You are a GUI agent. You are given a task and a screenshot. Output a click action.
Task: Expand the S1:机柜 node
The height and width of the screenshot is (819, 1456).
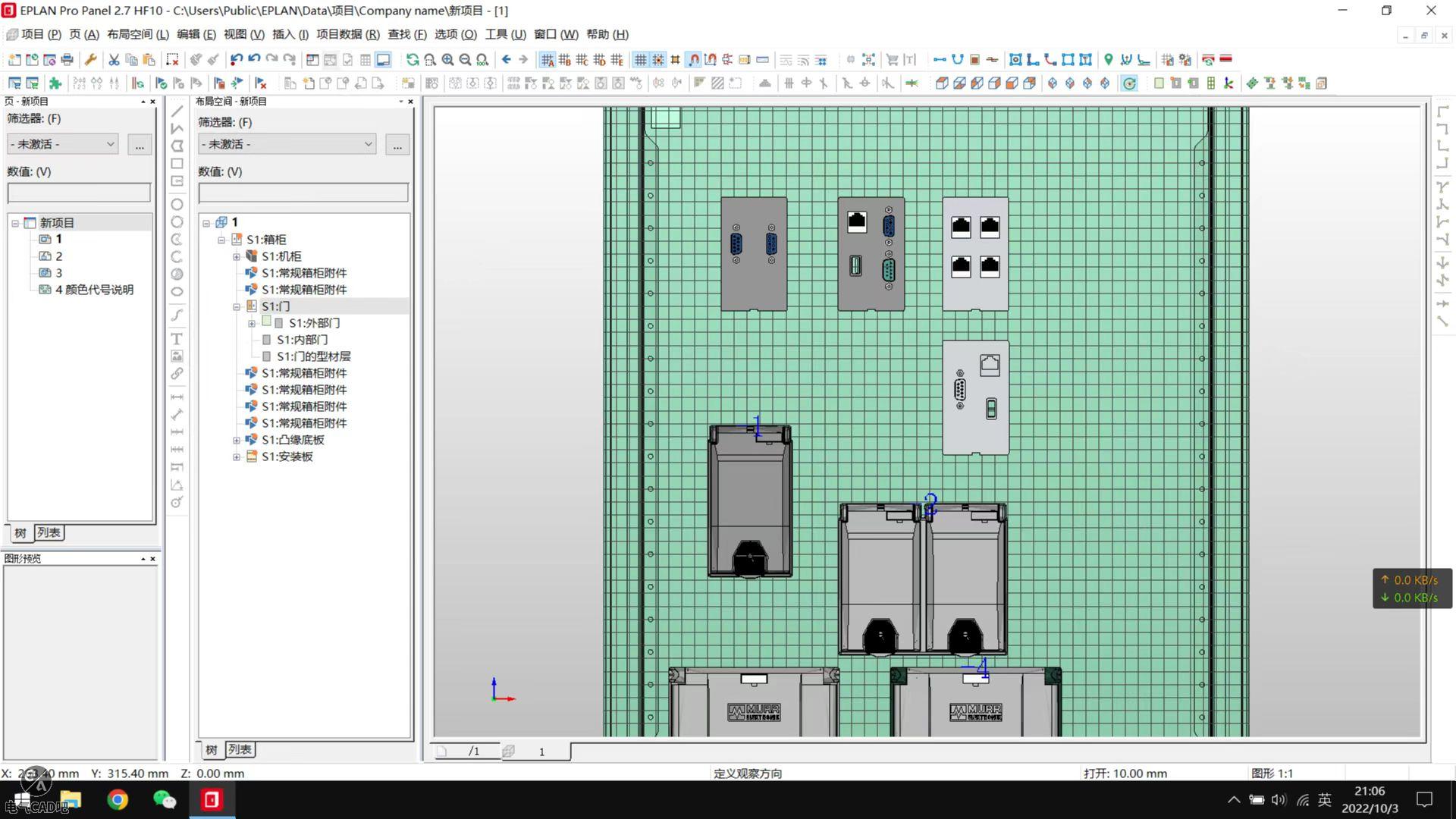tap(237, 256)
